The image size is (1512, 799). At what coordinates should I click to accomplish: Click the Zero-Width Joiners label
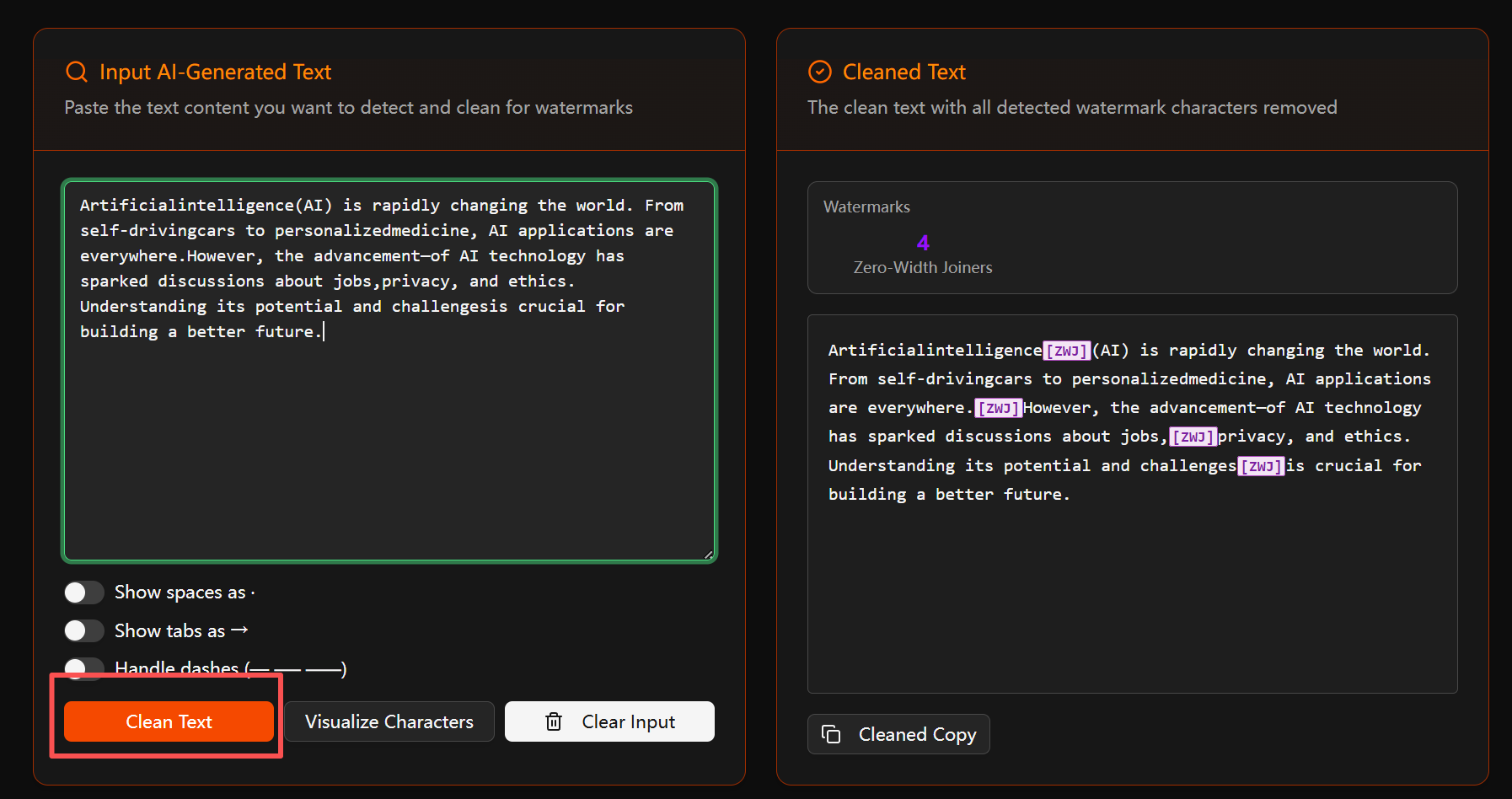click(923, 267)
